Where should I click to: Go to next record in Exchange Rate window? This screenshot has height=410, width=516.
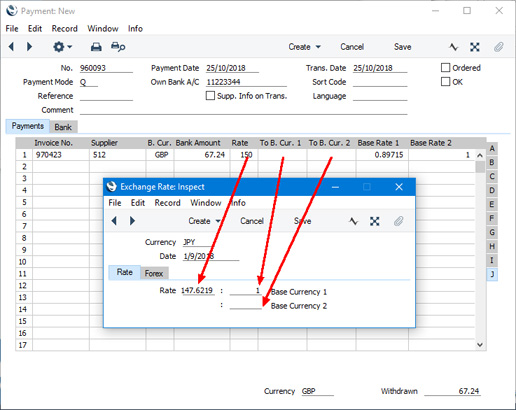point(132,221)
